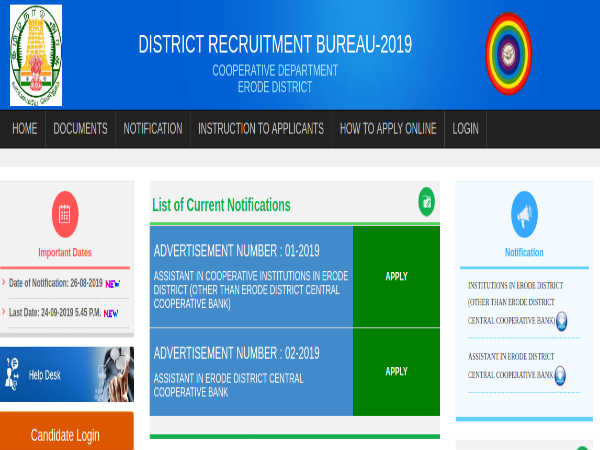Open the NOTIFICATION menu item

(153, 129)
